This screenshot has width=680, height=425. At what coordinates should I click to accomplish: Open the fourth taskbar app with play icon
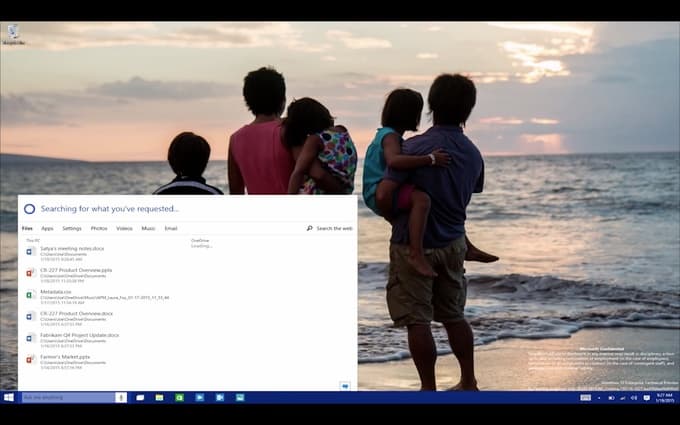point(199,397)
